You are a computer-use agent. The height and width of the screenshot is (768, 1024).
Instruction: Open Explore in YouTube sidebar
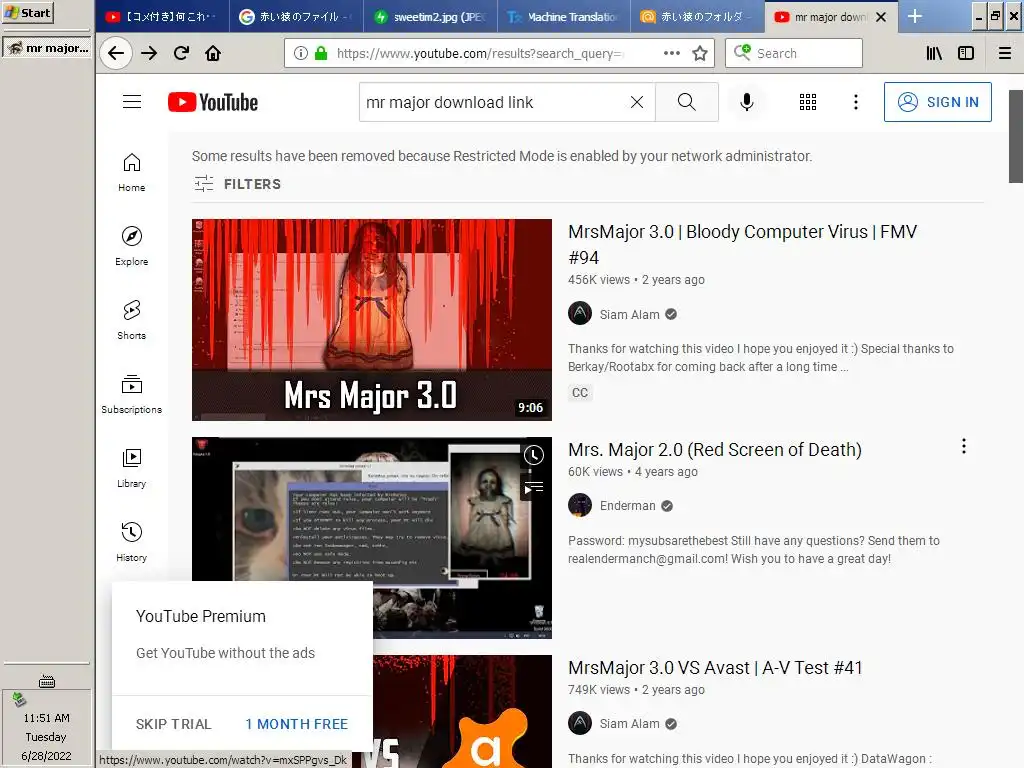(x=132, y=246)
